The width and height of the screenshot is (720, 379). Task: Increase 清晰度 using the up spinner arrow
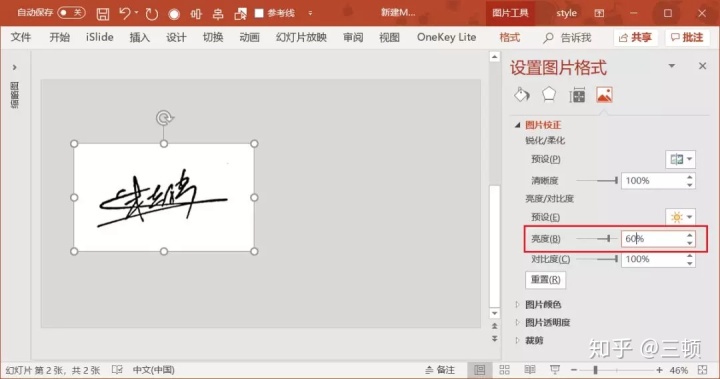point(690,177)
